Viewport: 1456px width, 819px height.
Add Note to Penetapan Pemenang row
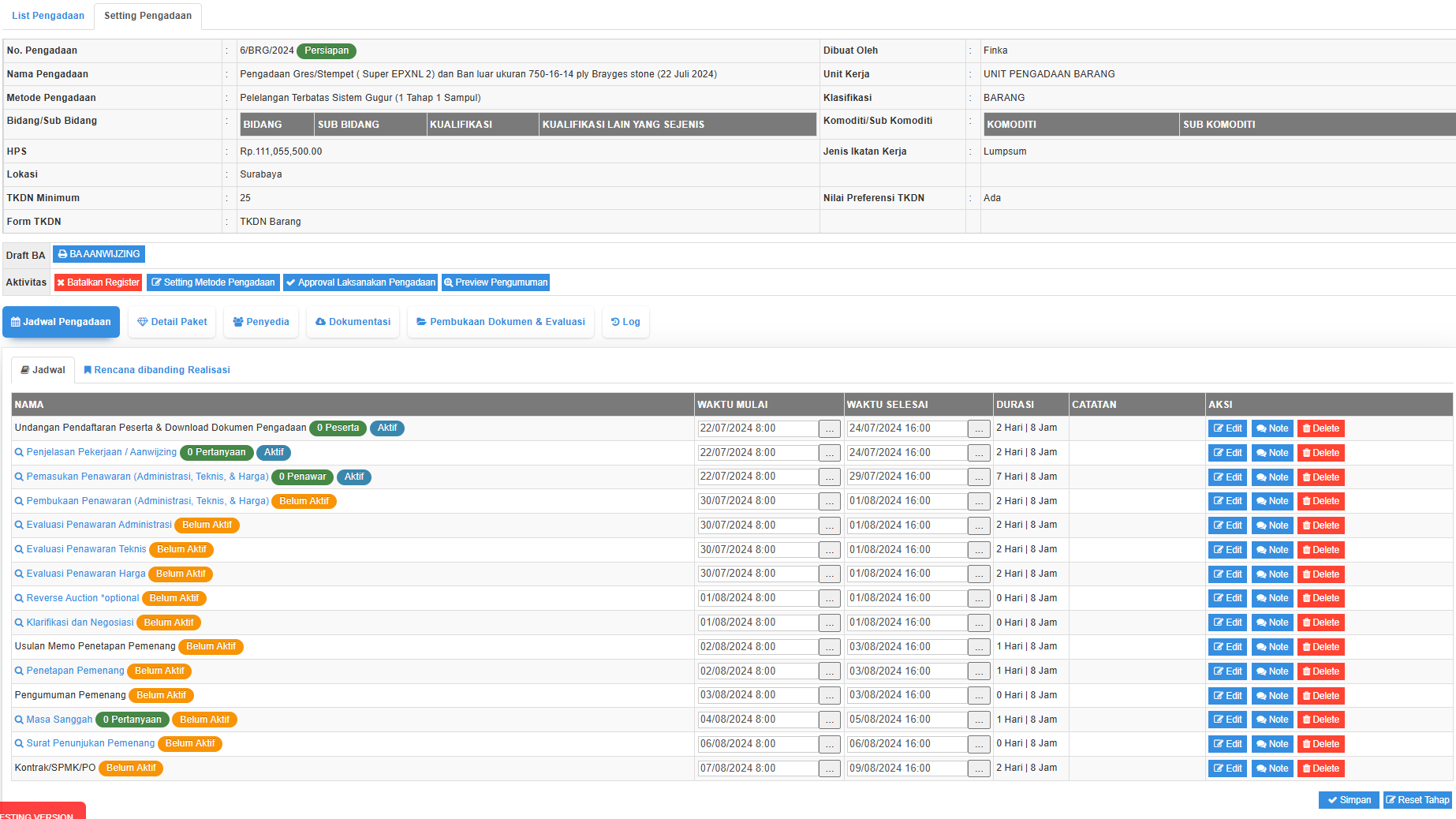(1271, 671)
